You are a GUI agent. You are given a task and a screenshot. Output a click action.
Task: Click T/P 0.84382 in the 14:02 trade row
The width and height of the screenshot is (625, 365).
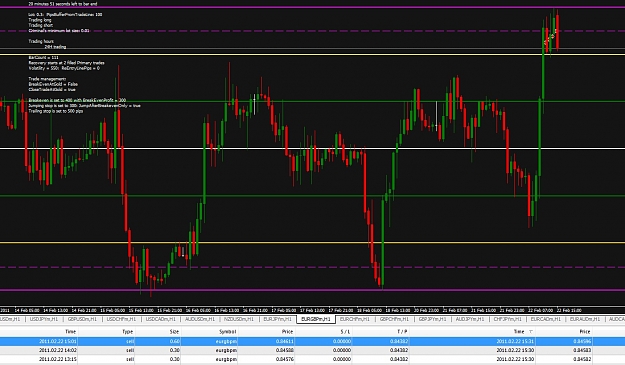pos(399,350)
